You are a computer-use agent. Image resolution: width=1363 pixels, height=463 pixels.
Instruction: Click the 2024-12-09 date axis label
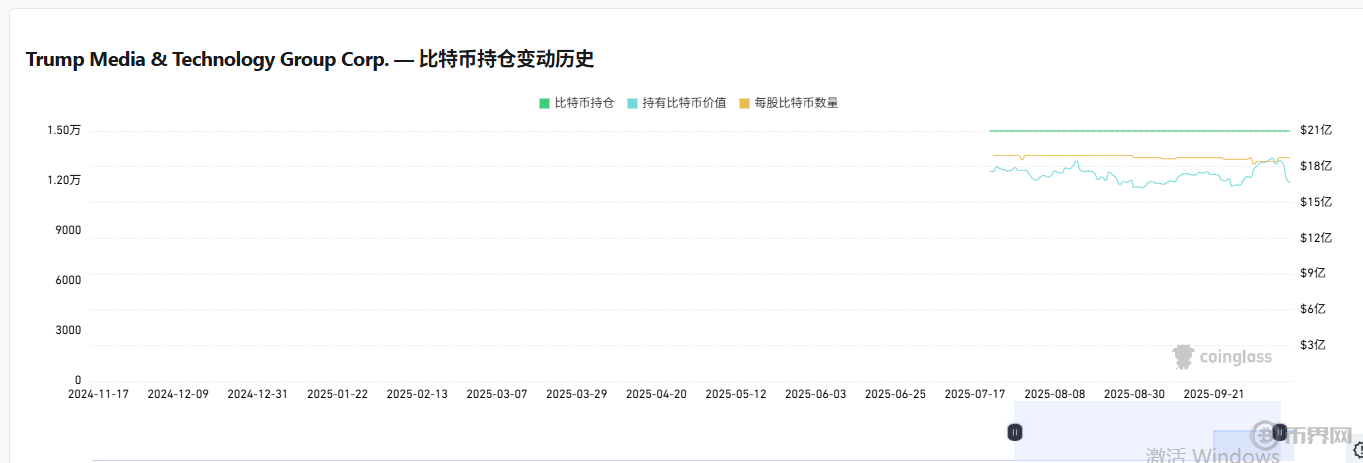click(178, 394)
